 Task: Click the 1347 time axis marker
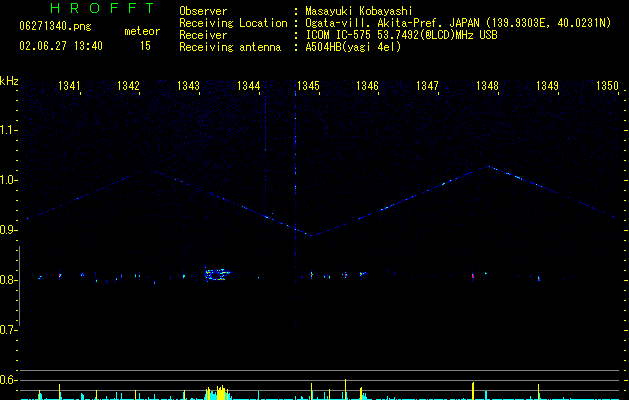[428, 86]
